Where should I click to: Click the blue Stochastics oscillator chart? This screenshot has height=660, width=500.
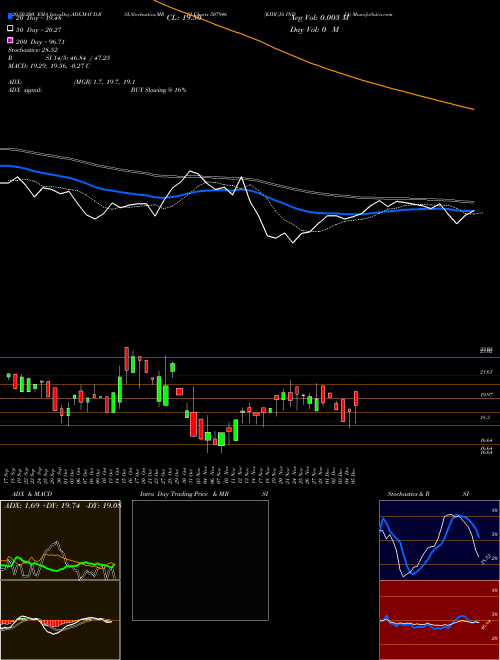[x=439, y=540]
